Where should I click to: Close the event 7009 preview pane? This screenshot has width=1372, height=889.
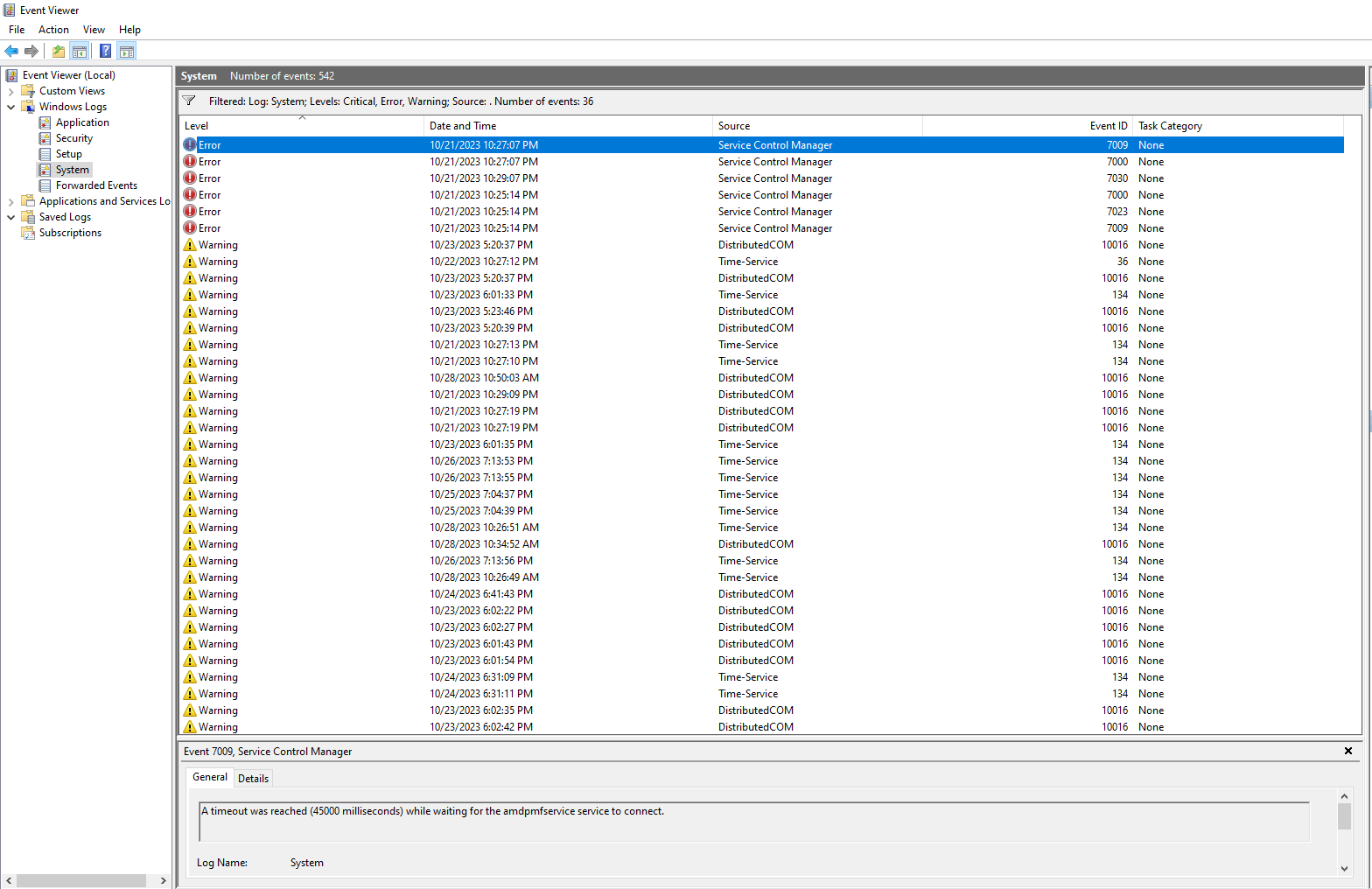click(1348, 751)
